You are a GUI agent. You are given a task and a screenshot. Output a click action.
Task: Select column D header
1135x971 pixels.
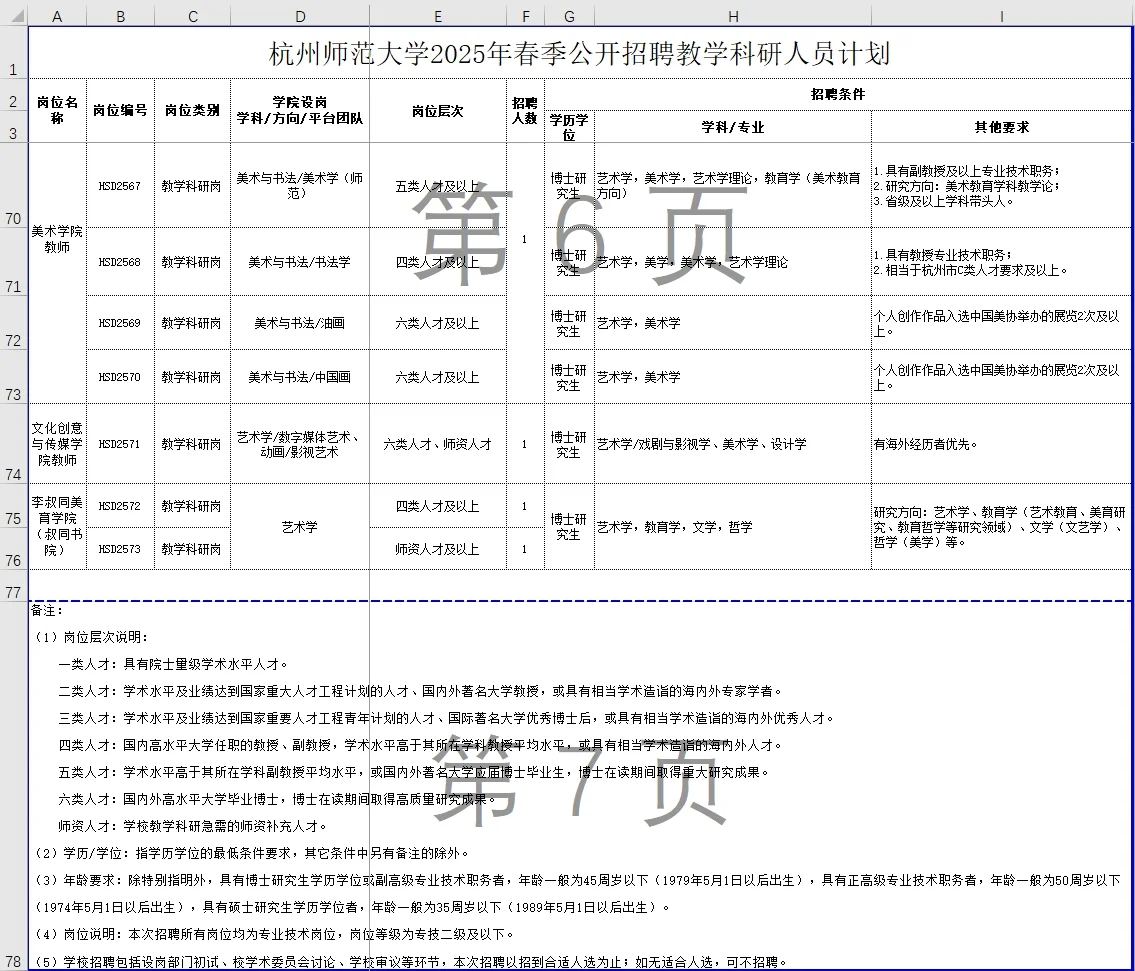pos(300,16)
